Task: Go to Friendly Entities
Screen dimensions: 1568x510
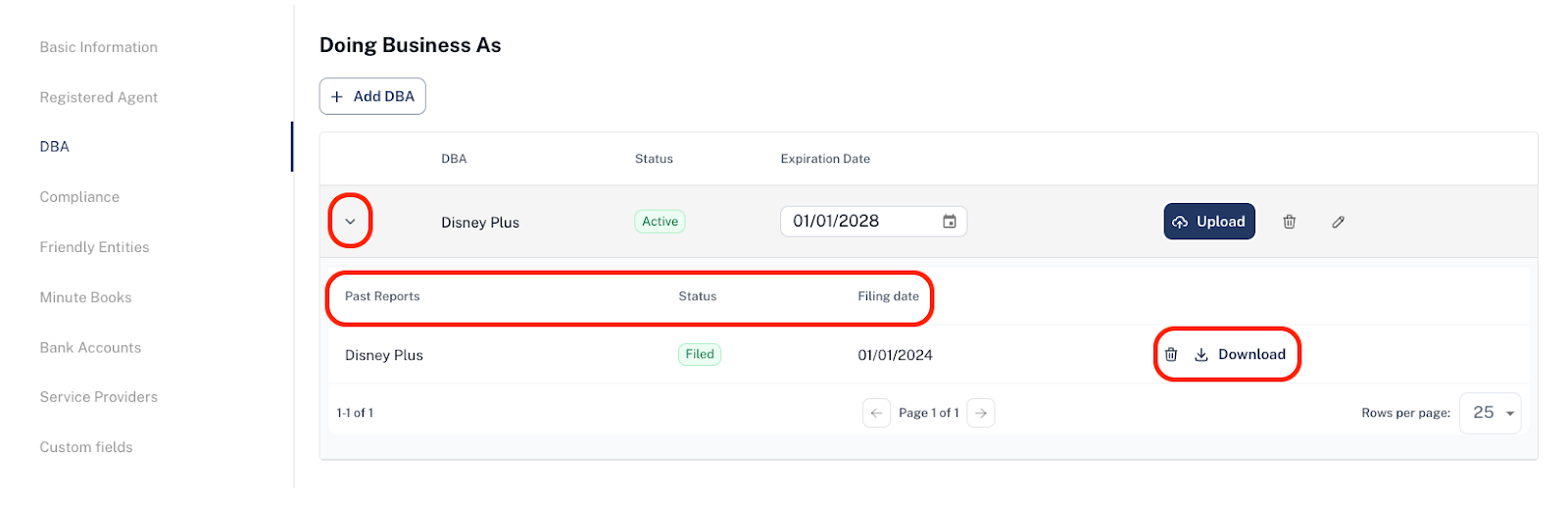Action: tap(94, 247)
